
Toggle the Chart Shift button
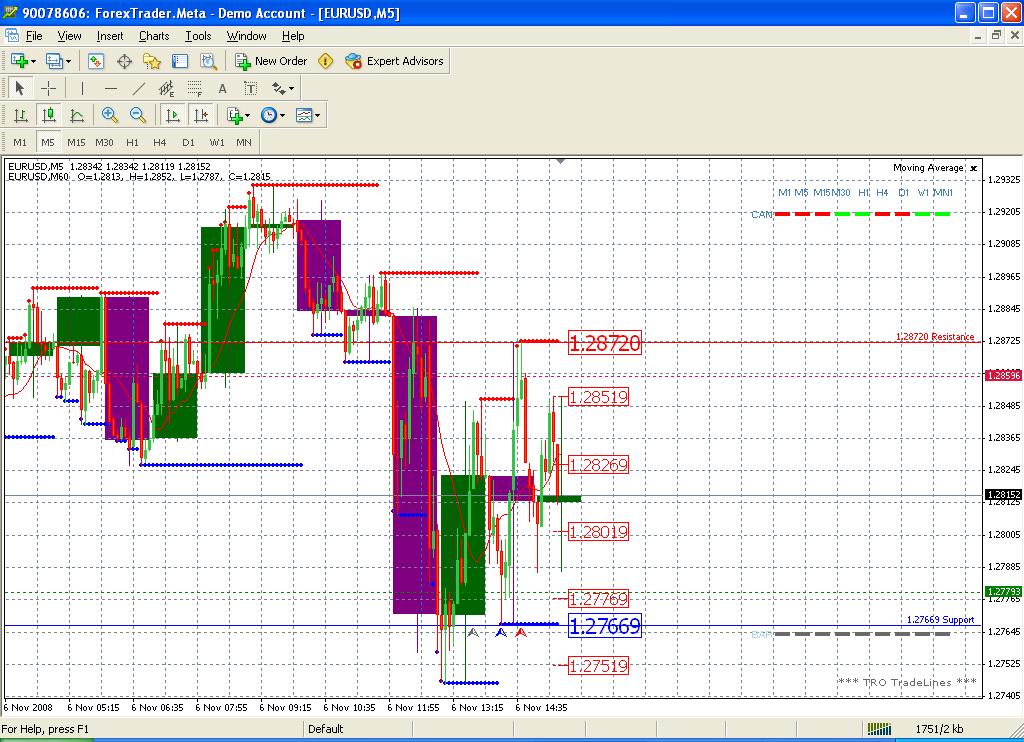pyautogui.click(x=201, y=115)
